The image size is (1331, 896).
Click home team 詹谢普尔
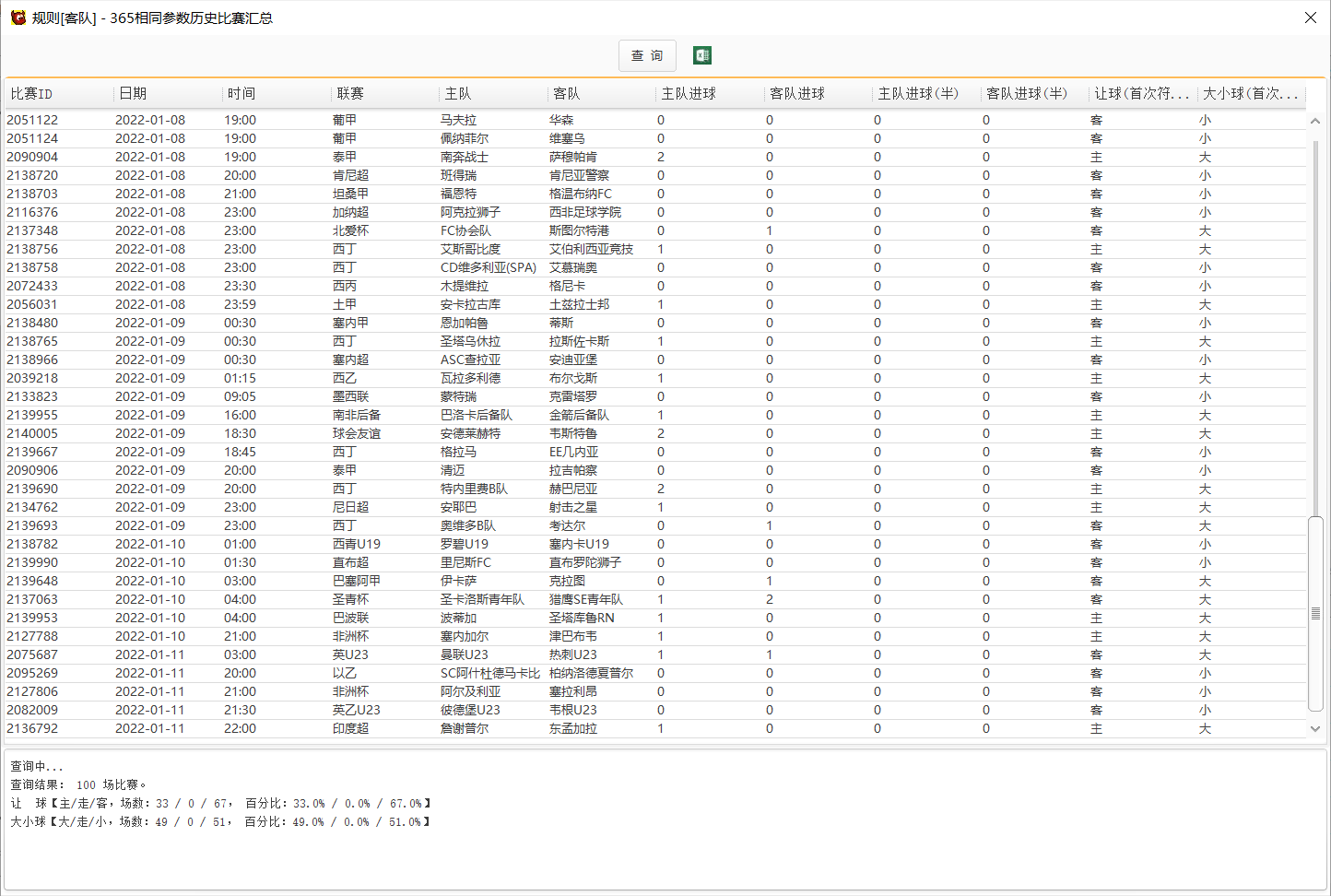coord(465,728)
